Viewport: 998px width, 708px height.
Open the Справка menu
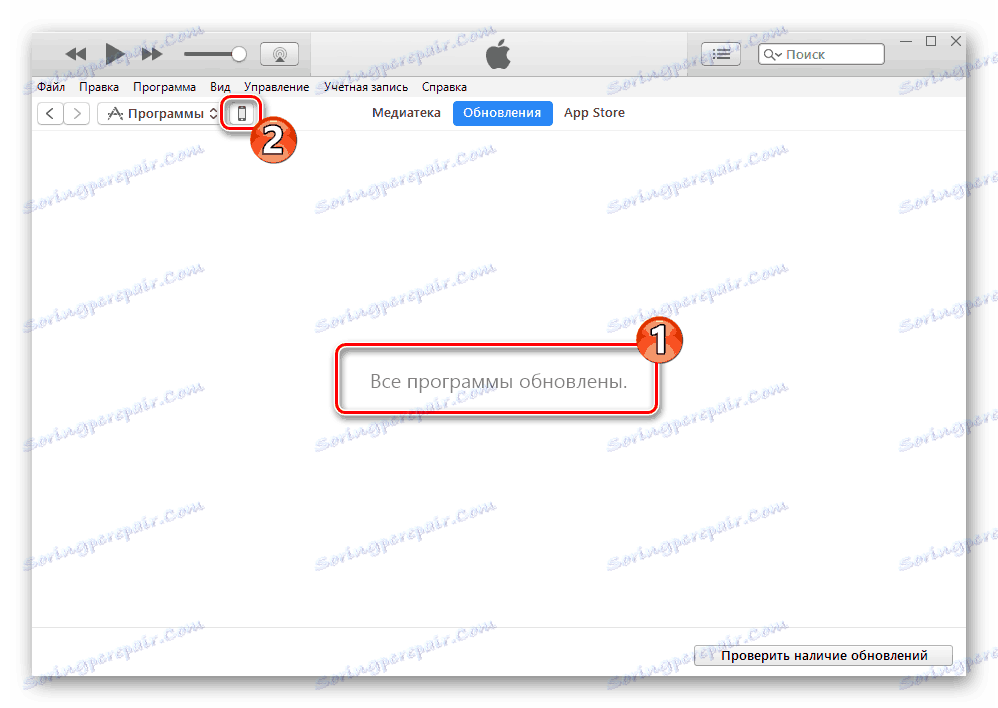tap(444, 87)
